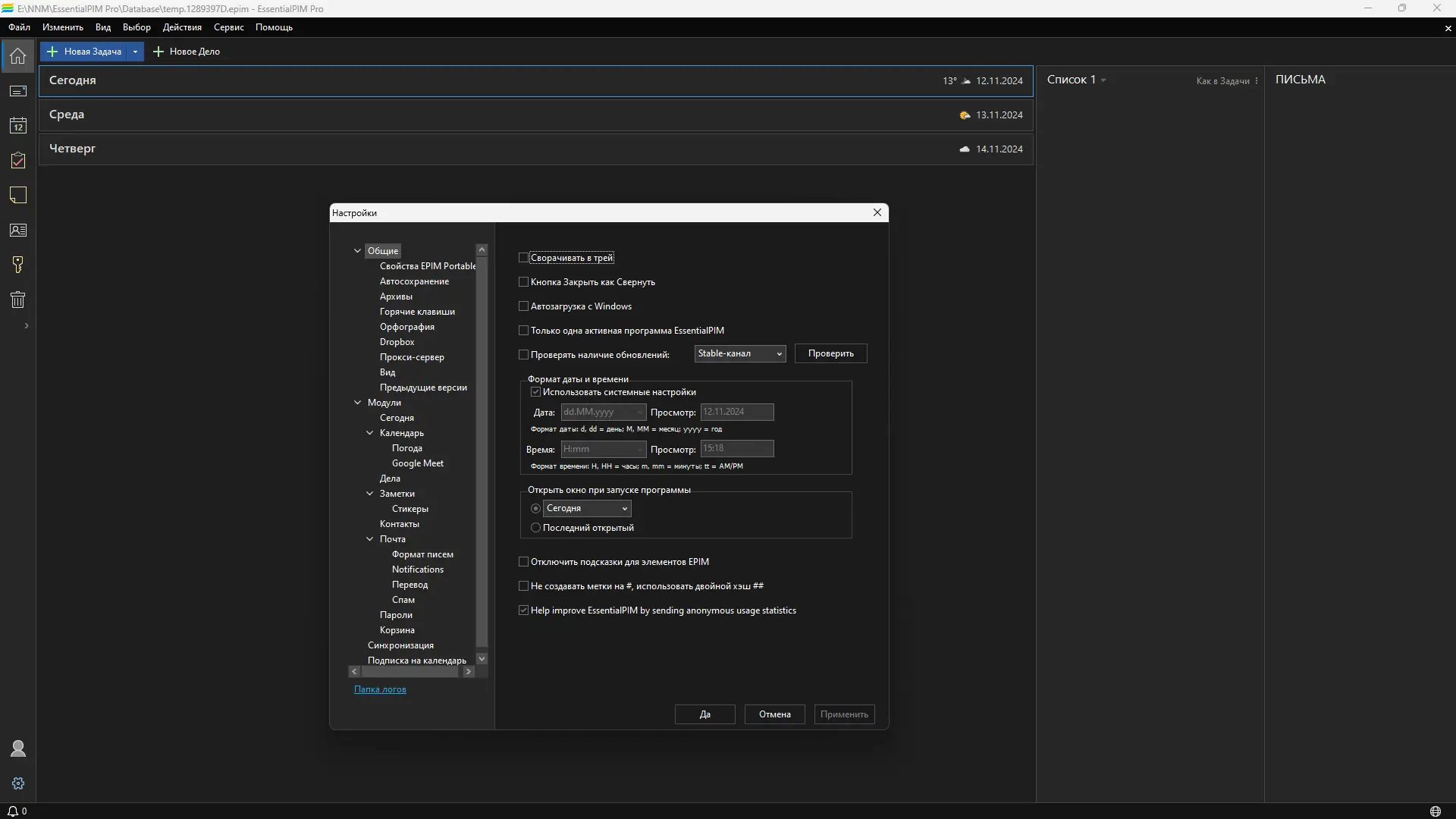1456x819 pixels.
Task: Uncheck 'Help improve EssentialPIM' statistics checkbox
Action: (523, 610)
